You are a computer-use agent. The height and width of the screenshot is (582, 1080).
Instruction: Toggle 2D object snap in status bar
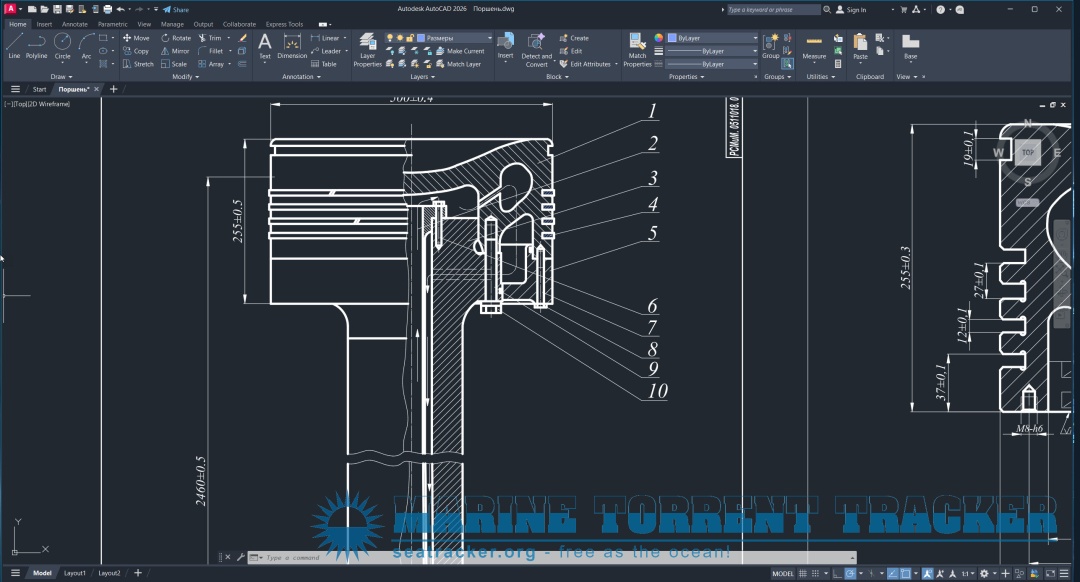(905, 573)
